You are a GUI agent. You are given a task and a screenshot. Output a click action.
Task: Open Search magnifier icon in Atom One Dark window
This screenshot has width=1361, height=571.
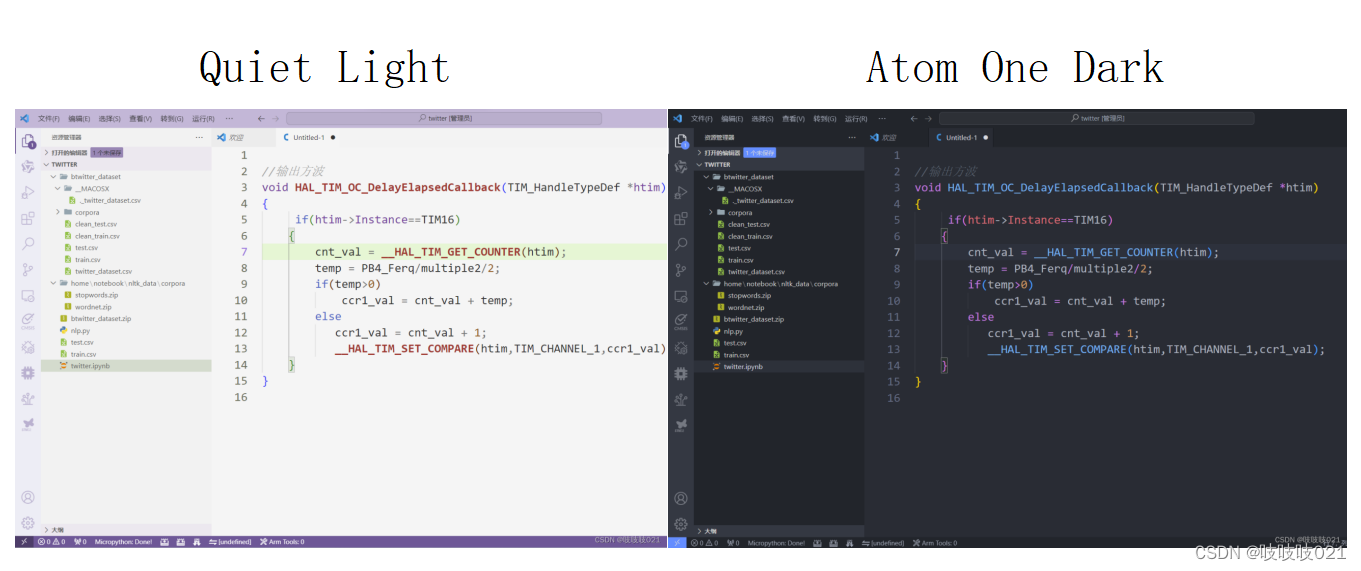[x=681, y=245]
